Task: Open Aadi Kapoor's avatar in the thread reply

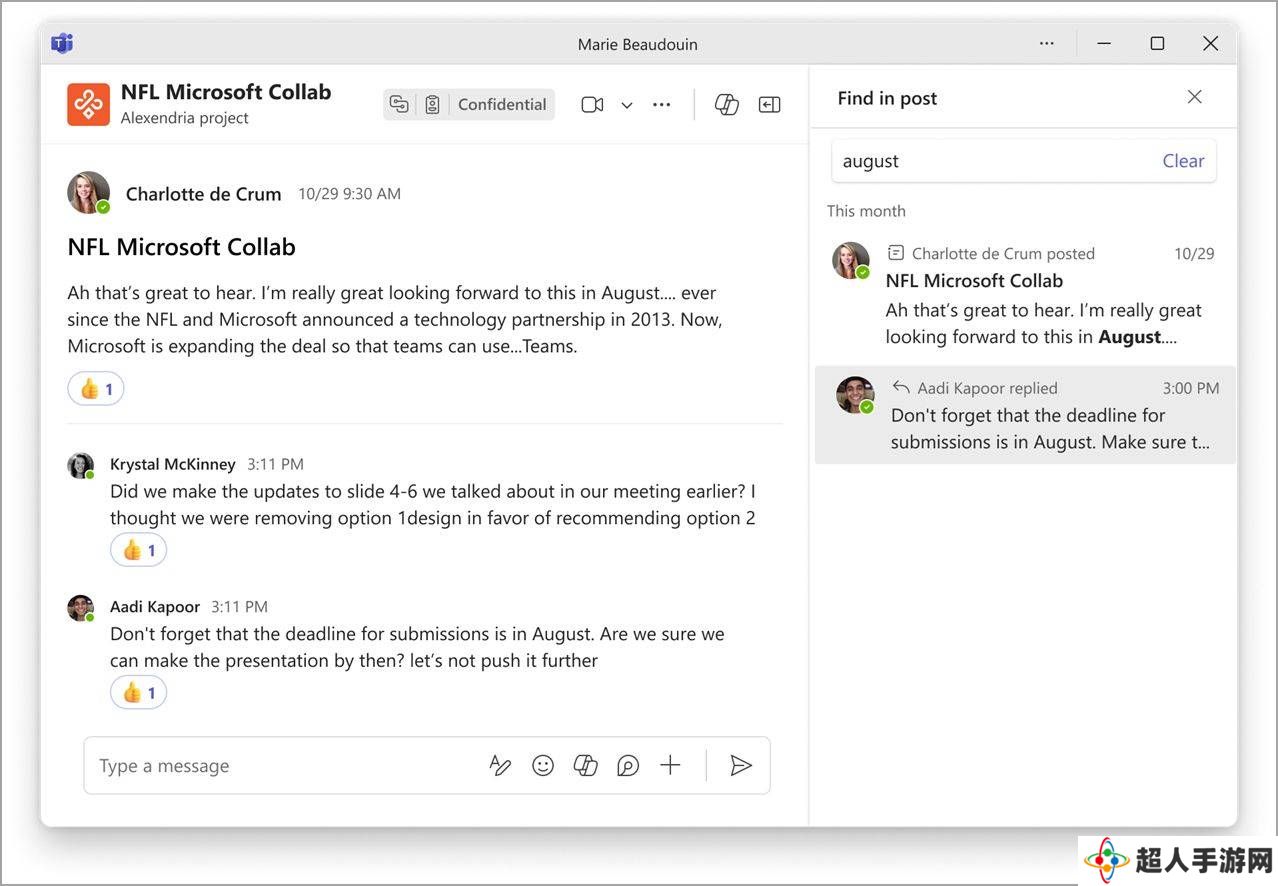Action: pyautogui.click(x=80, y=608)
